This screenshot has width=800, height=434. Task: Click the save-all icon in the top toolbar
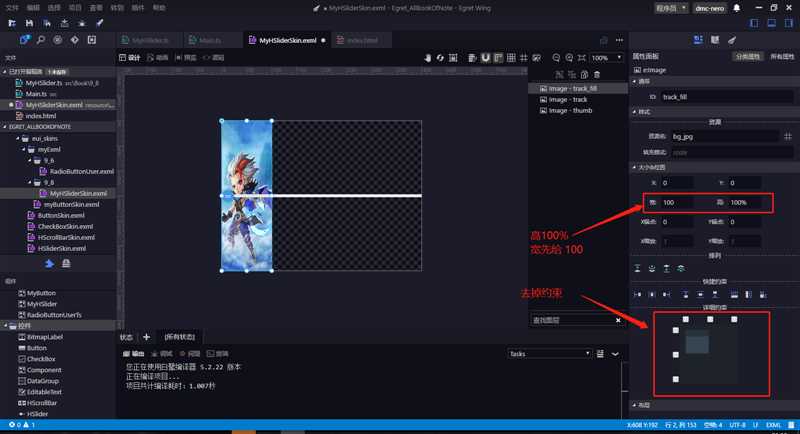coord(47,23)
